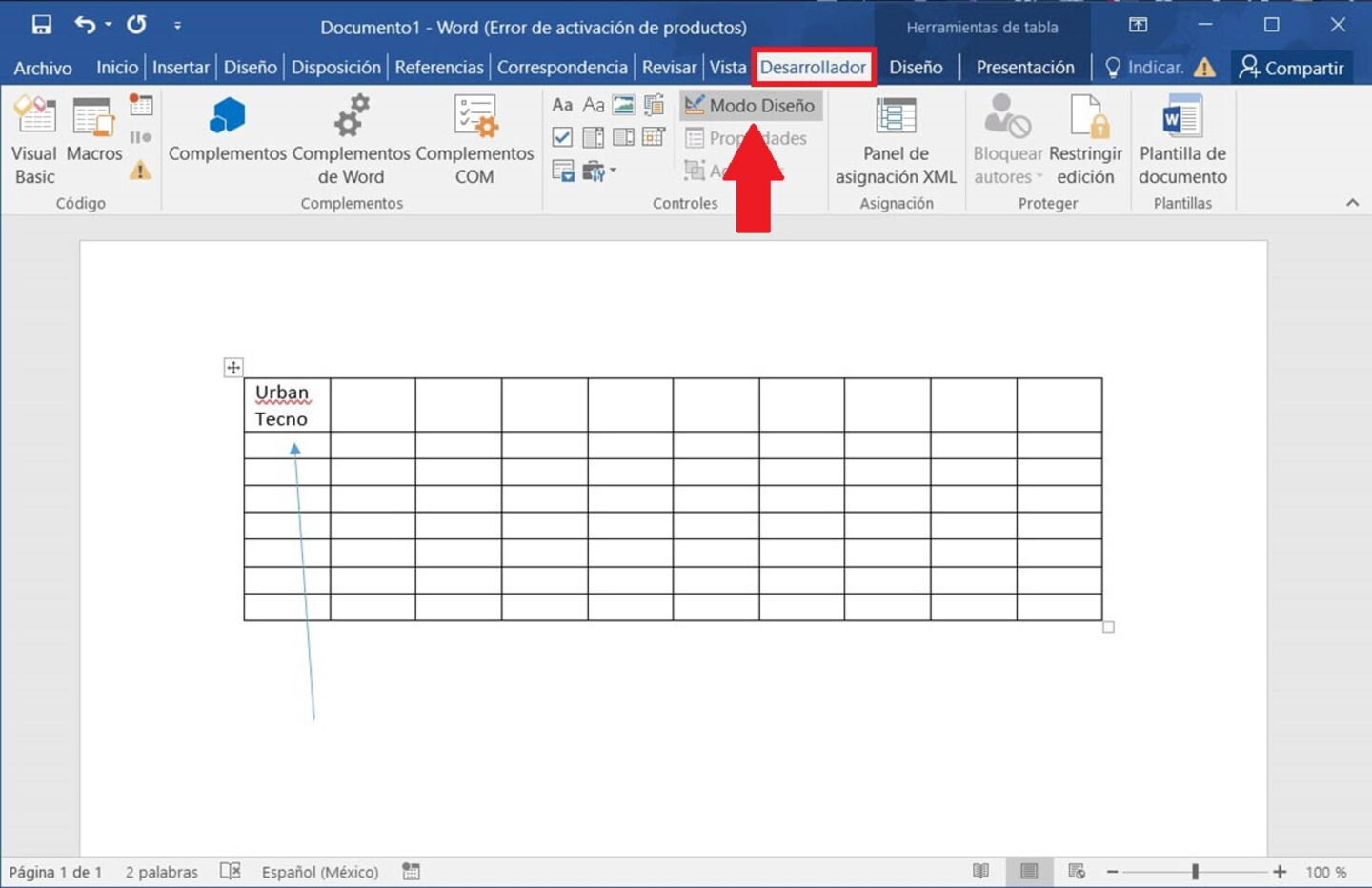The image size is (1372, 888).
Task: Switch to the web layout view in the status bar
Action: click(x=1077, y=871)
